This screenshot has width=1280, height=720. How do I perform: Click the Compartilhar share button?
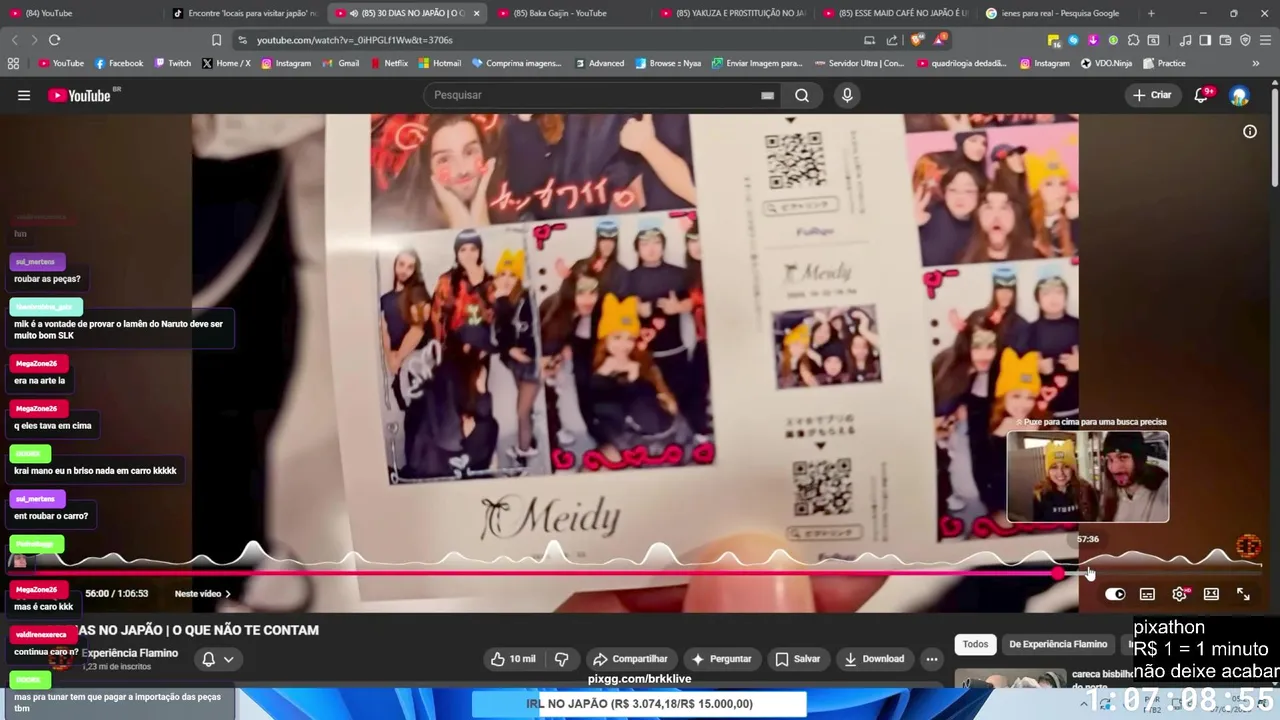tap(630, 659)
